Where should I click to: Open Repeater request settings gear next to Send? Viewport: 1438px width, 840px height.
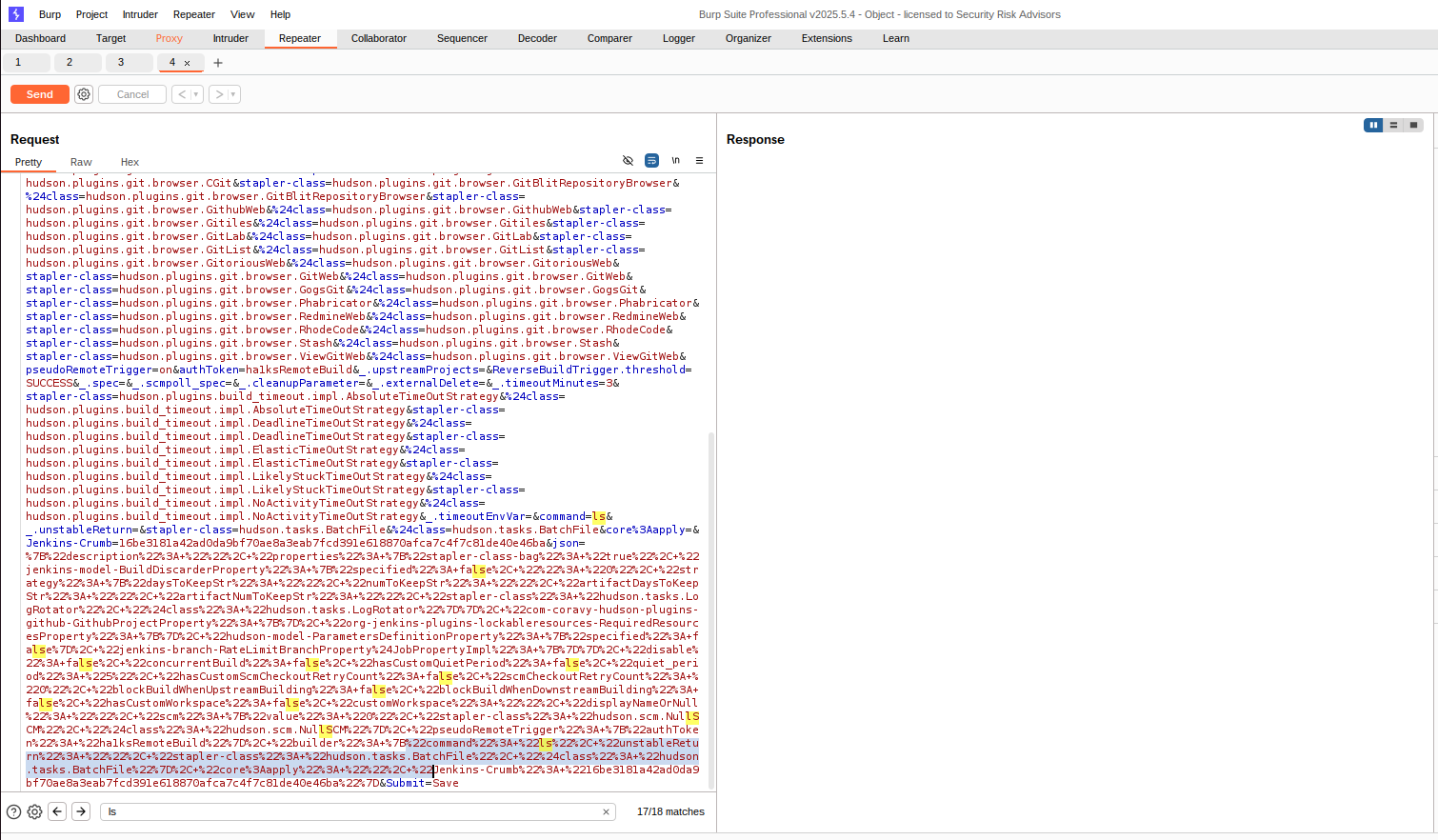[x=84, y=94]
